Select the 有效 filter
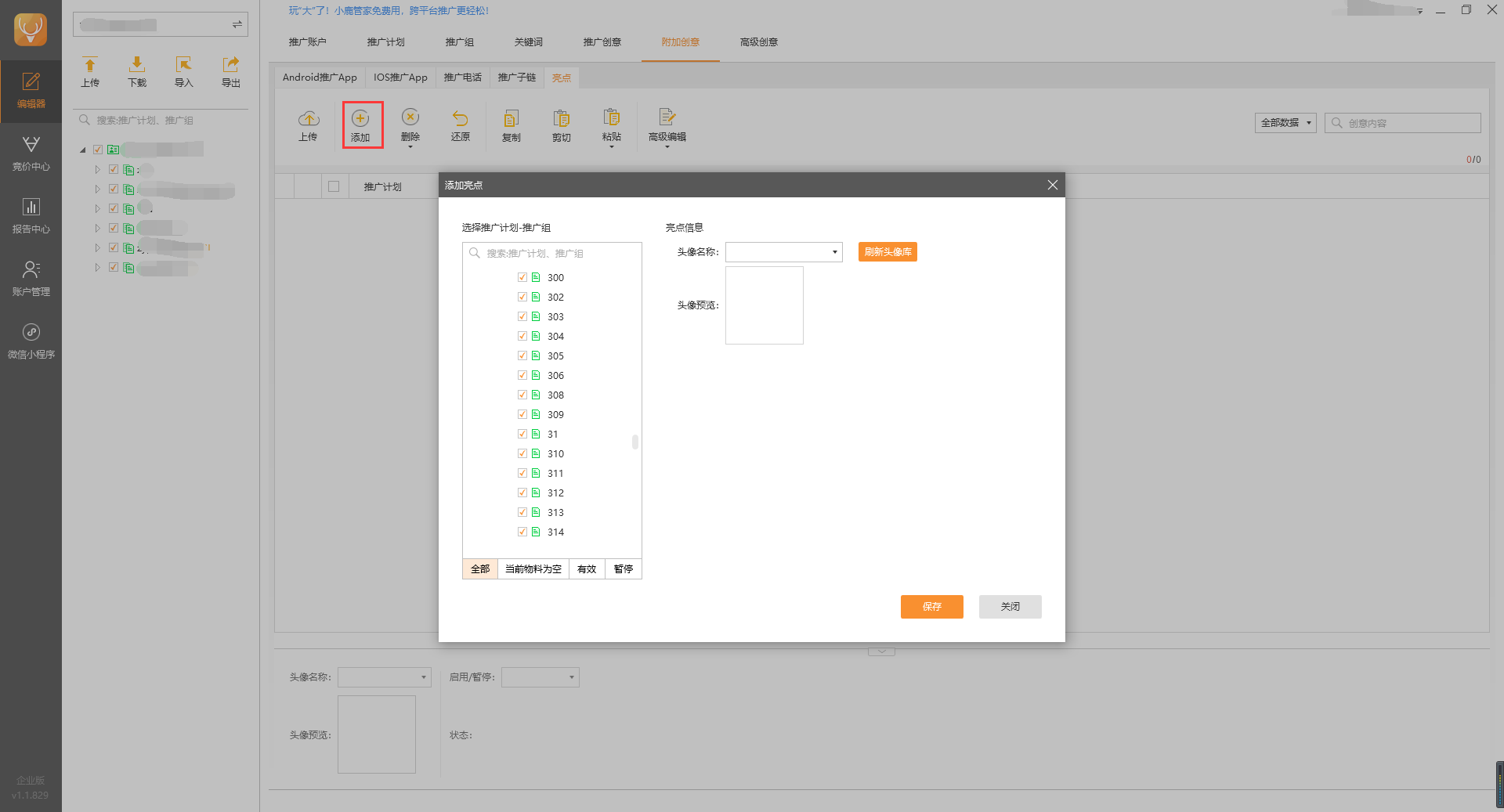The height and width of the screenshot is (812, 1504). [x=587, y=569]
